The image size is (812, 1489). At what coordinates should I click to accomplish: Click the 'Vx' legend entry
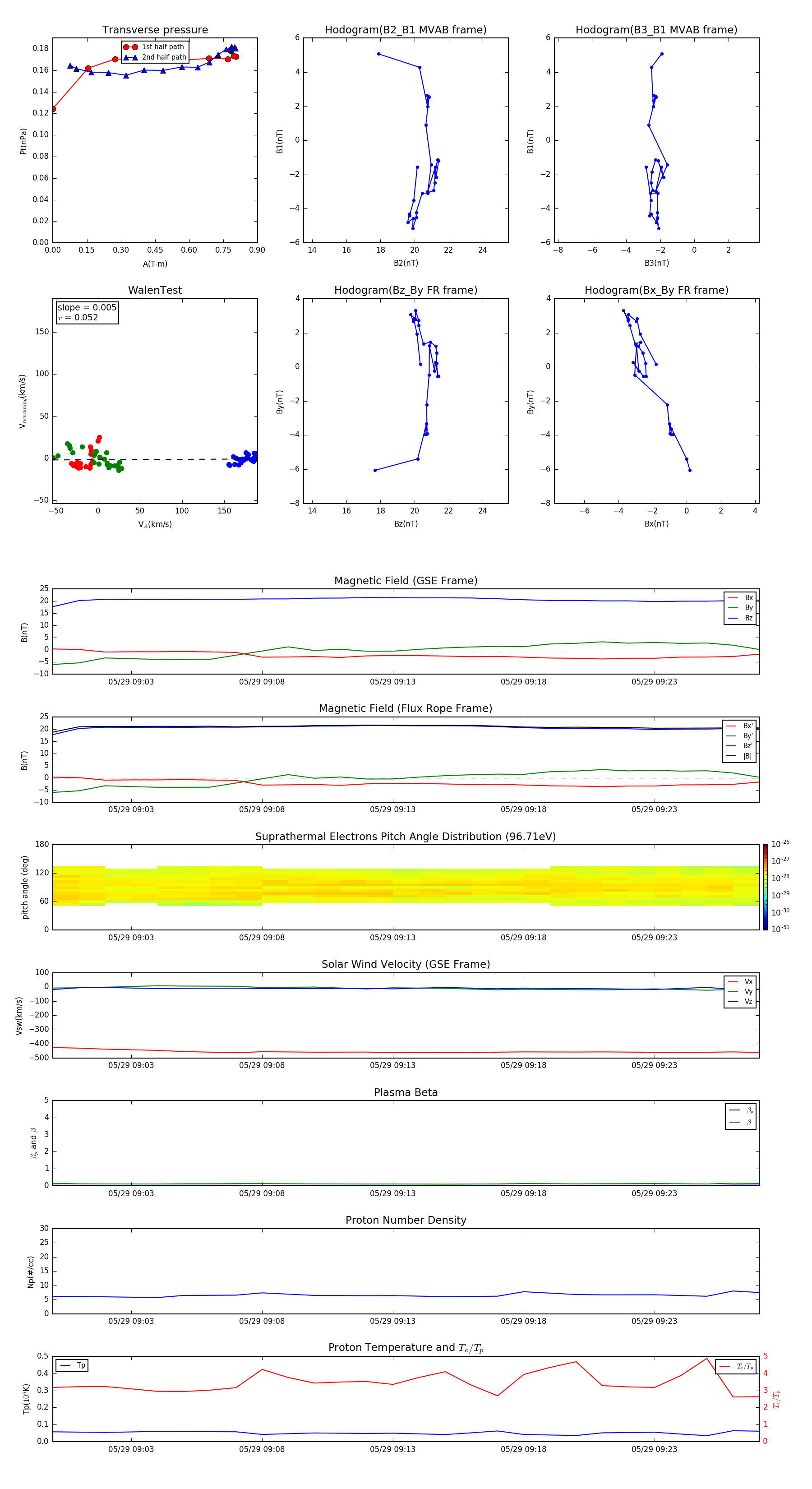[740, 981]
